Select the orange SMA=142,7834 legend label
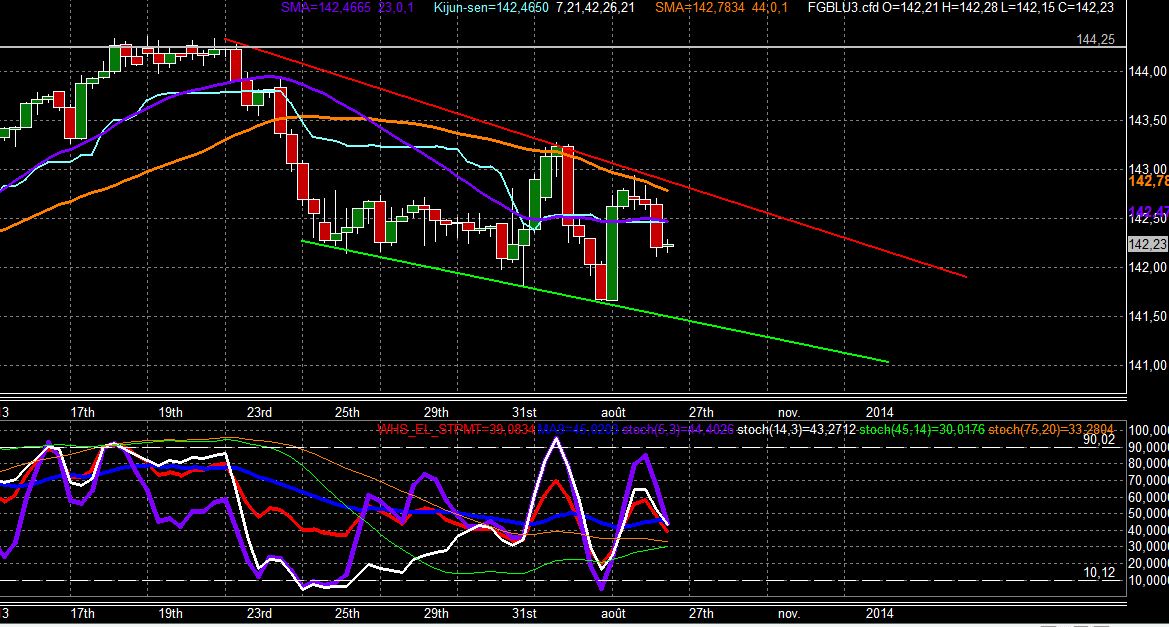This screenshot has width=1169, height=627. 699,7
